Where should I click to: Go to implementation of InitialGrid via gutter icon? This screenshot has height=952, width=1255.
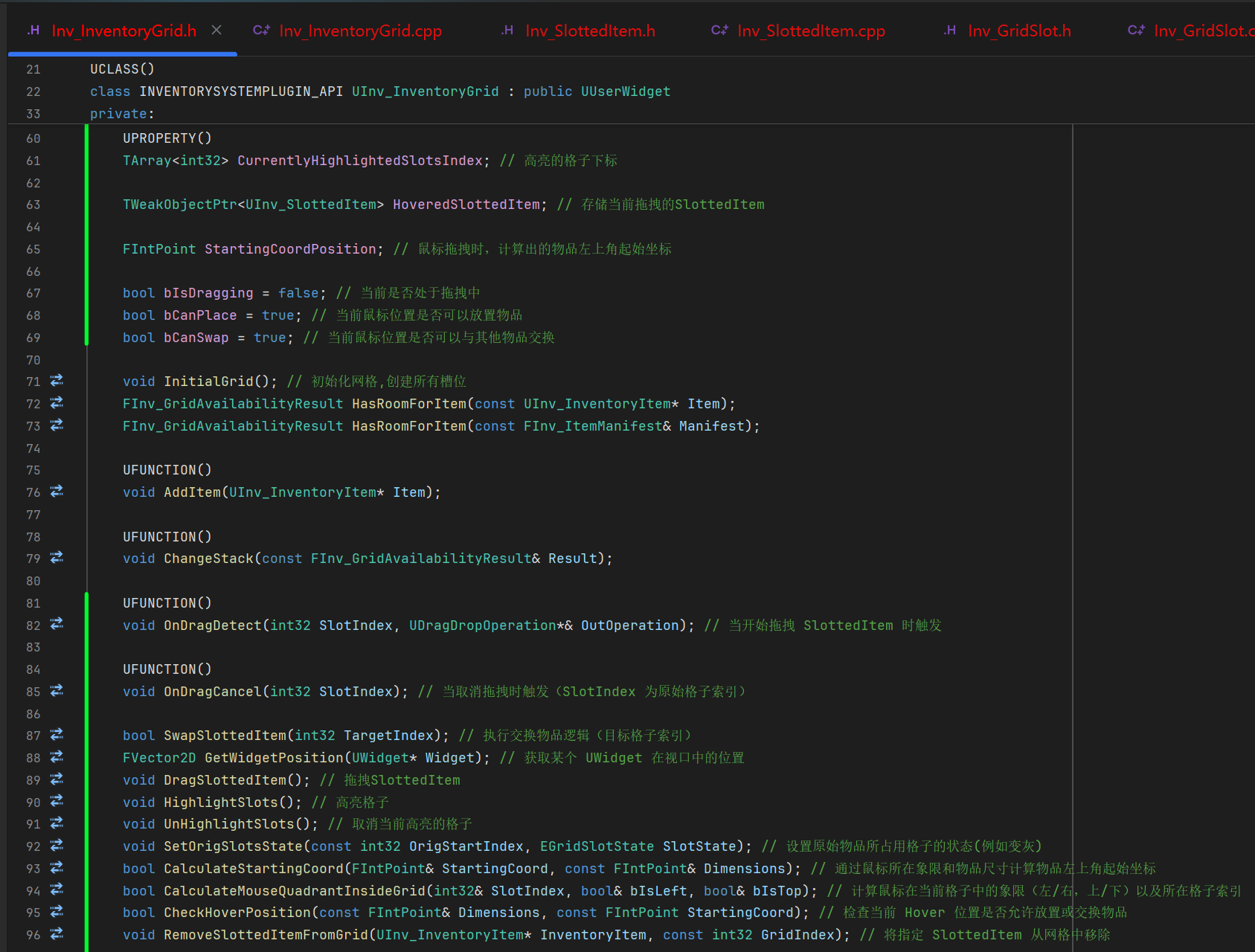point(57,381)
